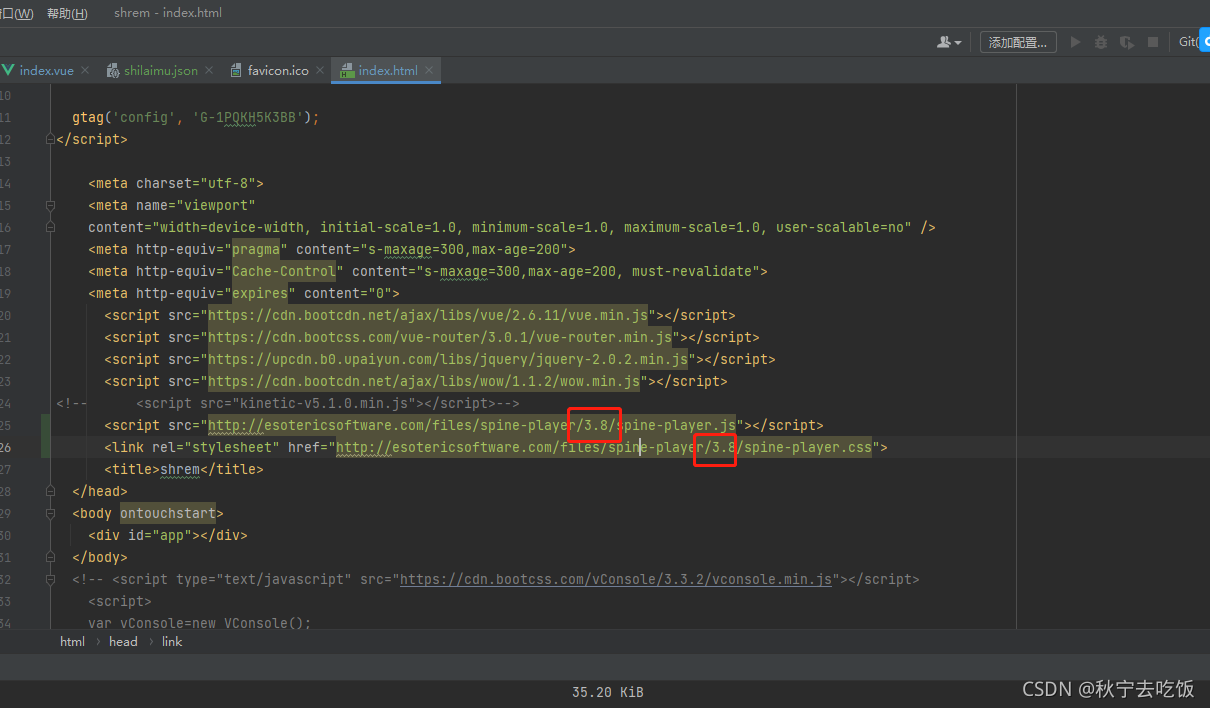Image resolution: width=1210 pixels, height=708 pixels.
Task: Switch to the favicon.ico editor tab
Action: (x=278, y=71)
